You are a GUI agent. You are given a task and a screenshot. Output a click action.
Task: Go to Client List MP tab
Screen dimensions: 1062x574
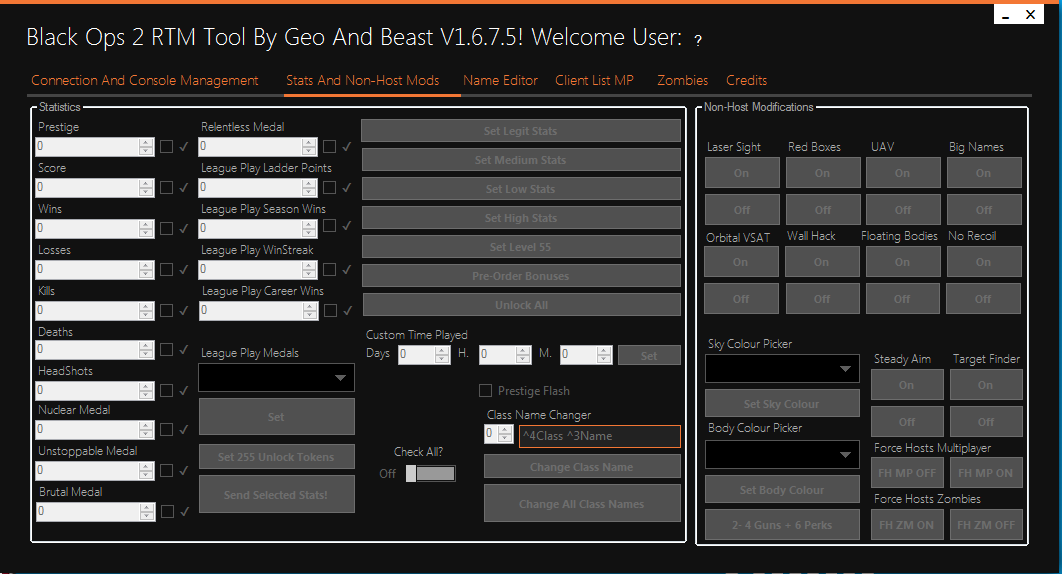tap(594, 81)
